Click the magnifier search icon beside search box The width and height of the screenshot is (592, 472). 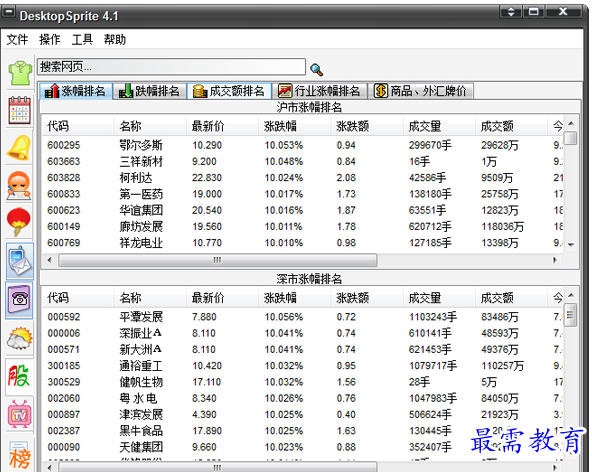(316, 69)
